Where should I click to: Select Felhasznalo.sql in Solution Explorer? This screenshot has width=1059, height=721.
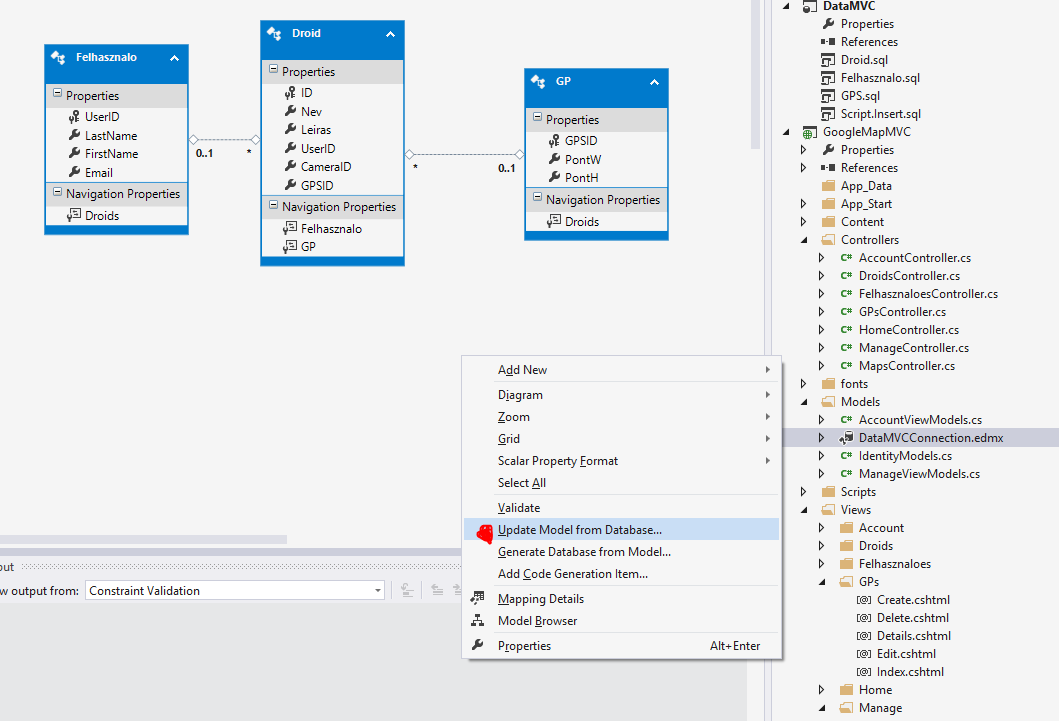click(x=880, y=78)
